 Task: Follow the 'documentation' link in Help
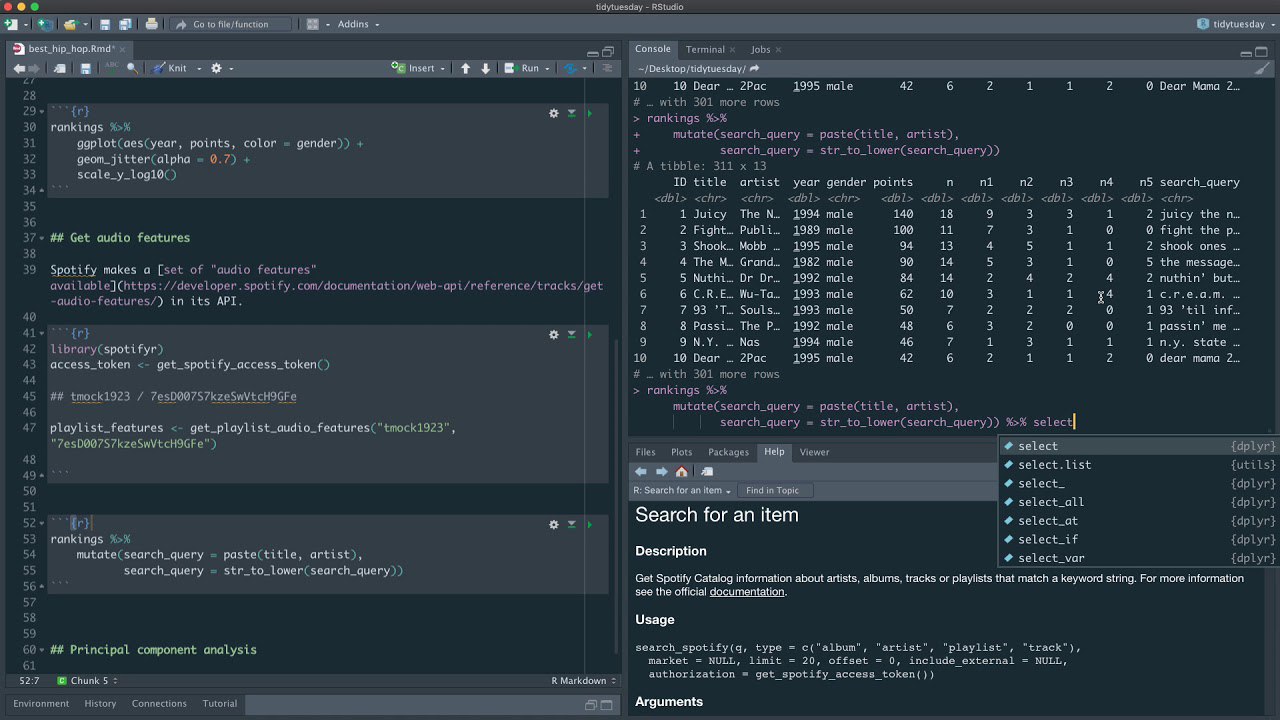click(x=747, y=592)
